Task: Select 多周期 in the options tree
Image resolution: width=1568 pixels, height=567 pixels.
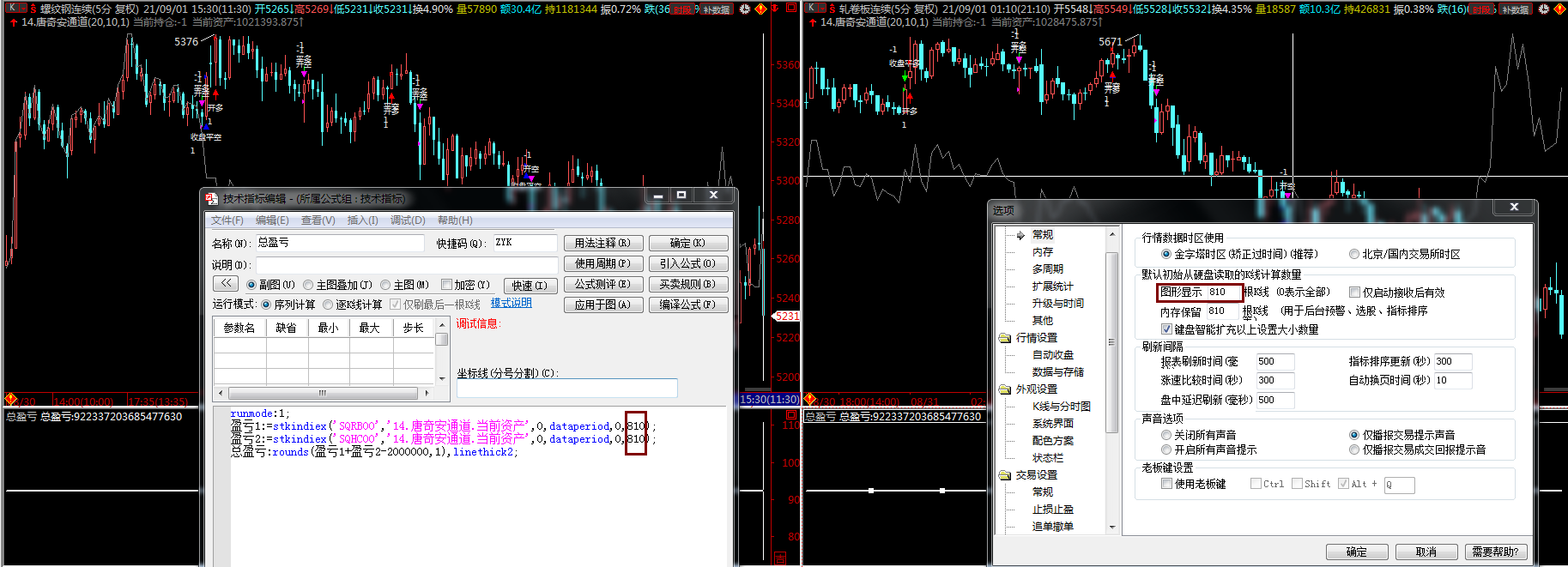Action: pyautogui.click(x=1048, y=269)
